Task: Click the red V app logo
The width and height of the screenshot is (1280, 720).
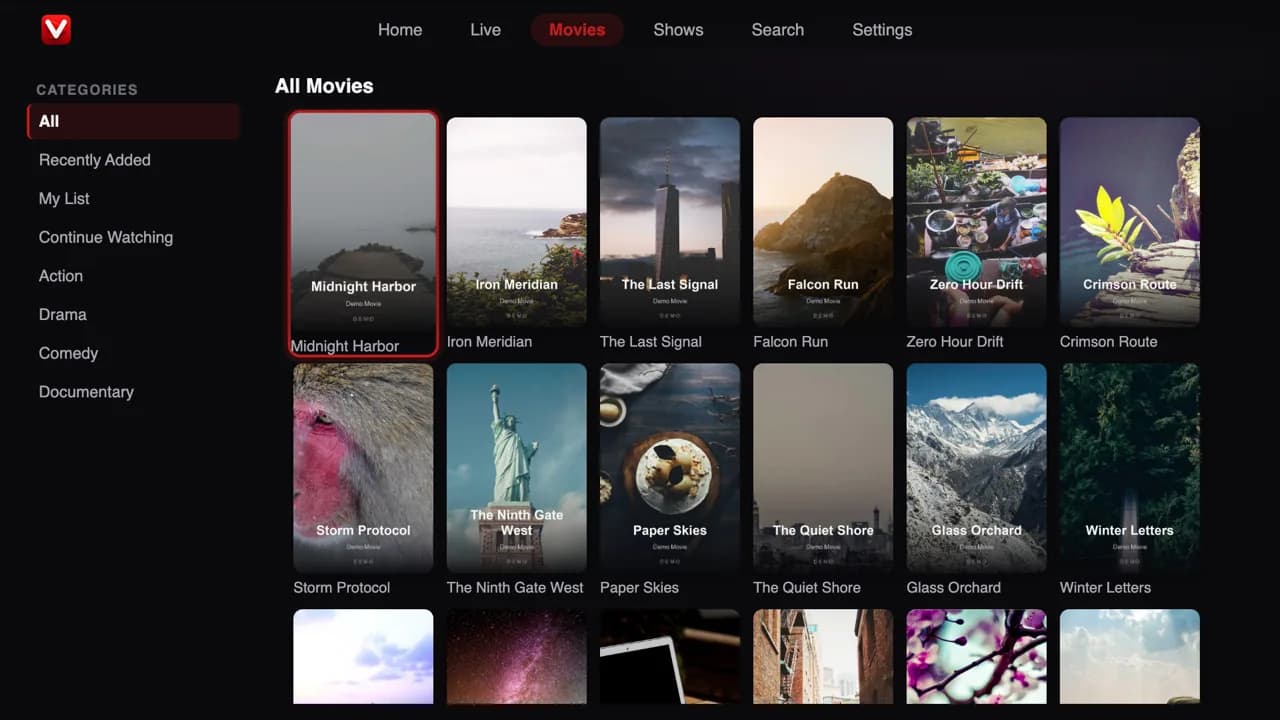Action: coord(56,29)
